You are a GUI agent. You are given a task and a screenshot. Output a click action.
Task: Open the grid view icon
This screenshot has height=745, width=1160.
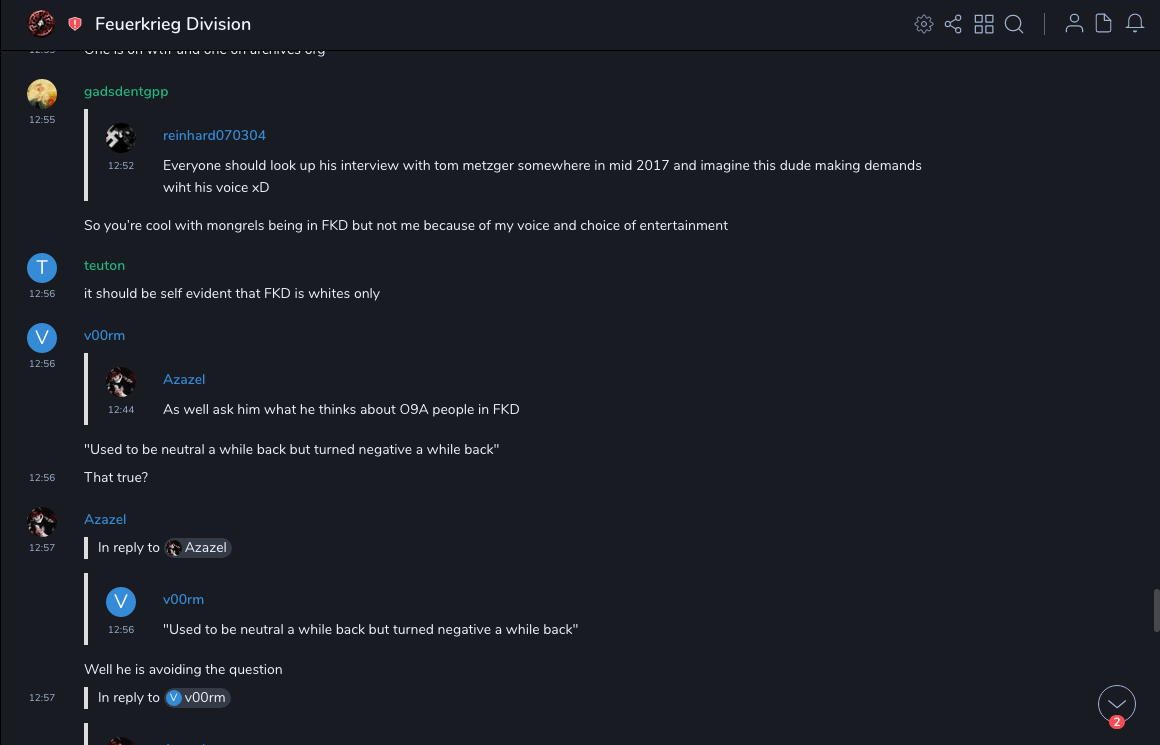point(984,24)
